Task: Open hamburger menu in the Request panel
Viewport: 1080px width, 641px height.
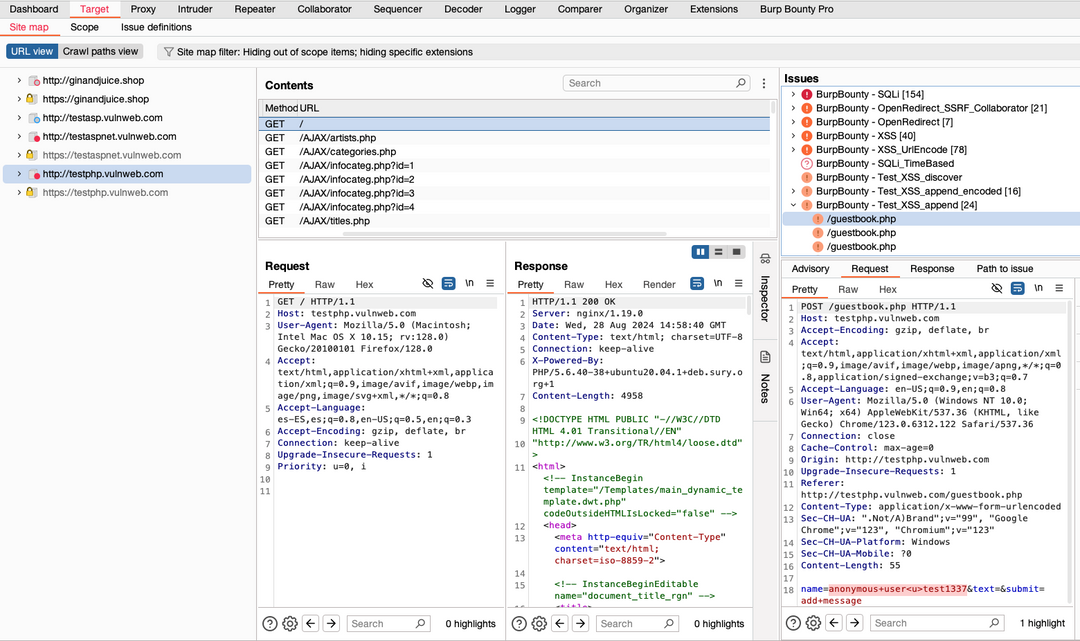Action: coord(490,285)
